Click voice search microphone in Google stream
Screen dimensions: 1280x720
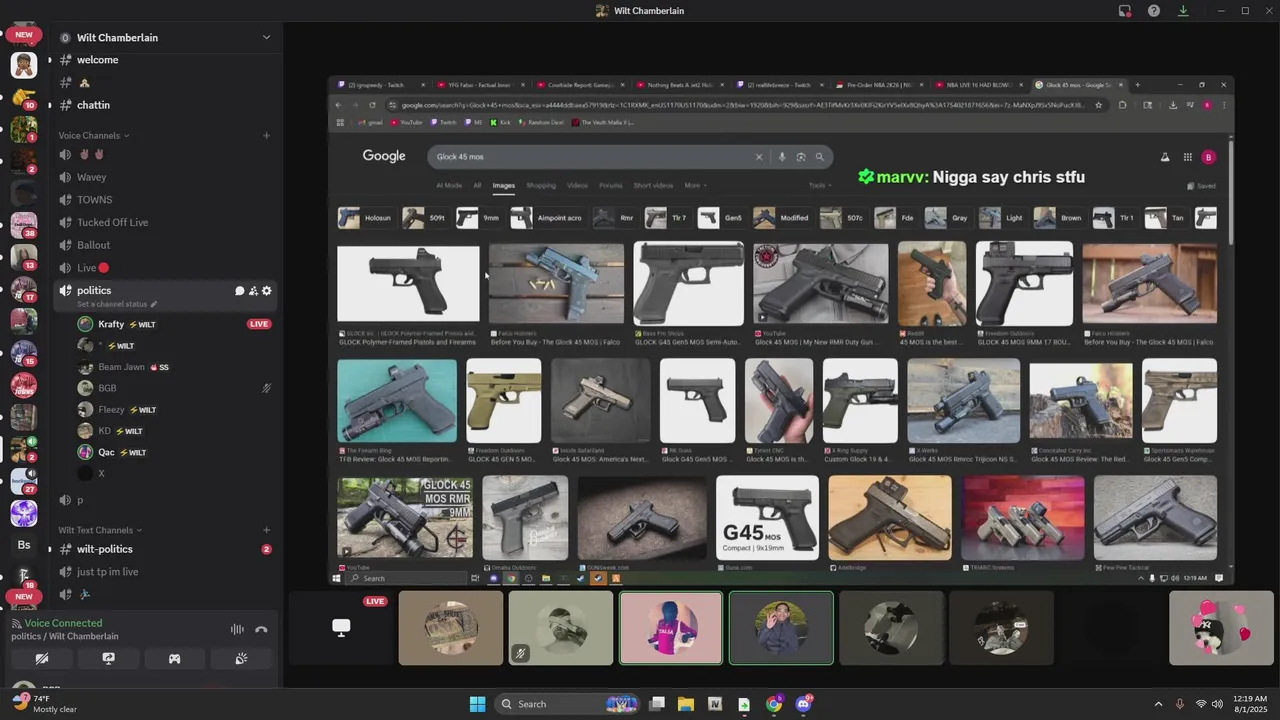pyautogui.click(x=782, y=157)
